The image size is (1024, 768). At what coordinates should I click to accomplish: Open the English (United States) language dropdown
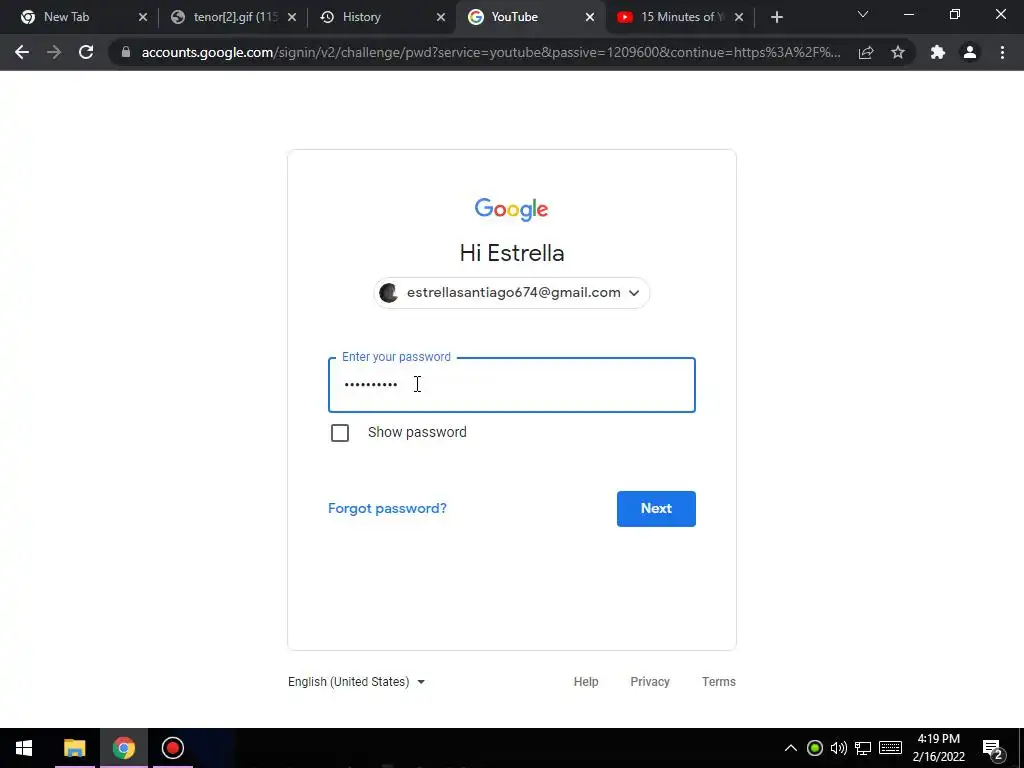click(x=357, y=682)
